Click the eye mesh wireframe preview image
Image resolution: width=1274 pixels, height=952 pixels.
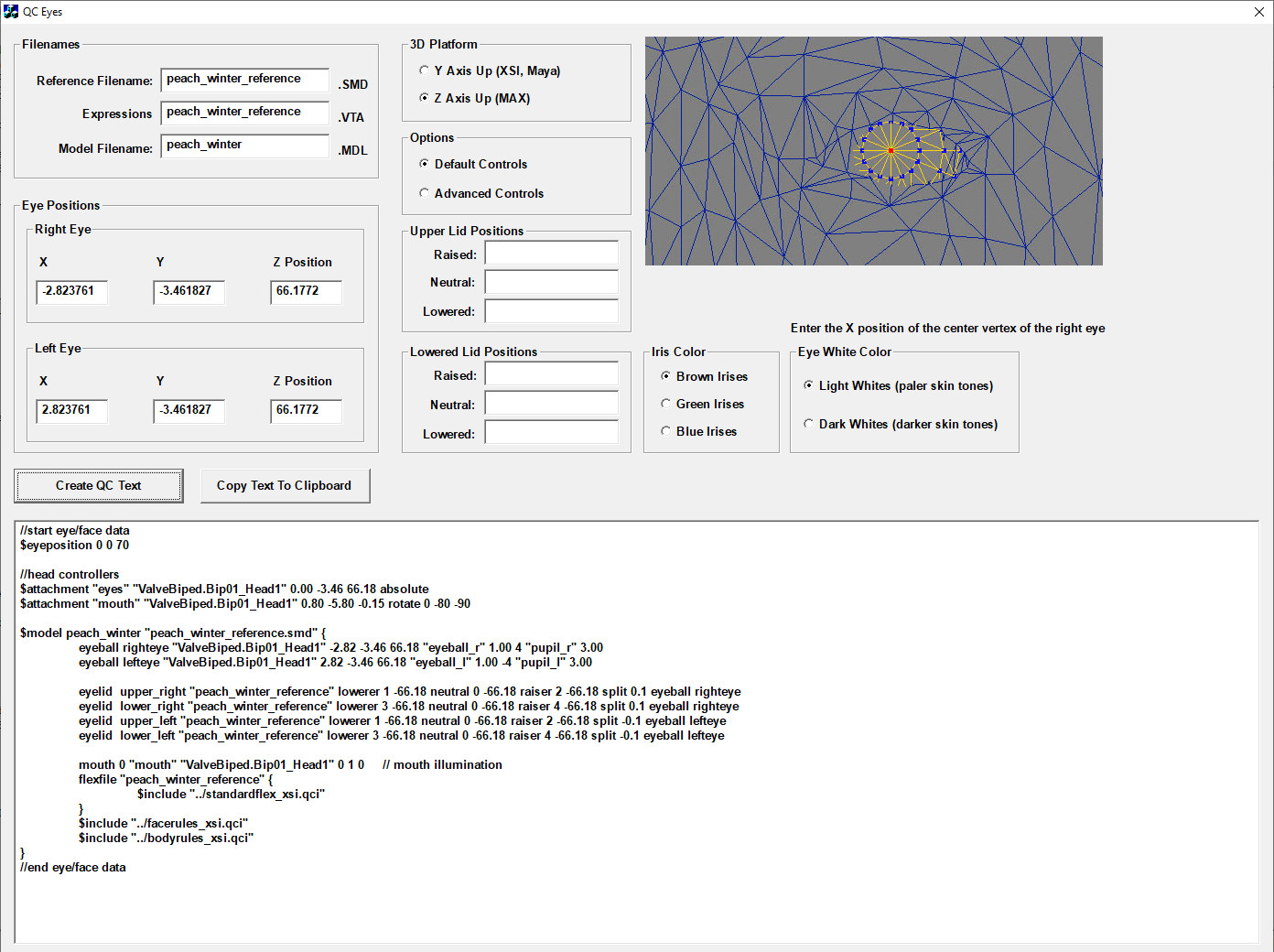tap(873, 151)
